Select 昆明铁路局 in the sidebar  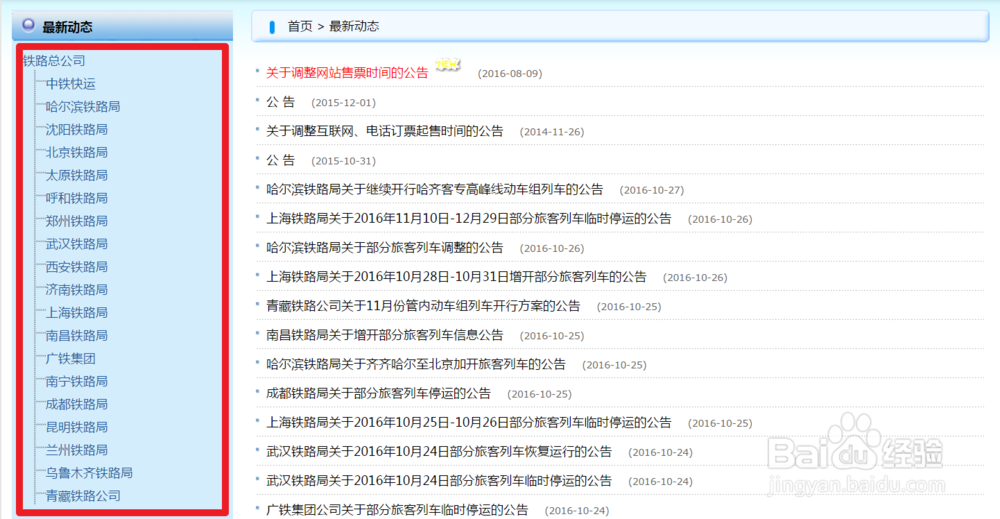click(77, 428)
